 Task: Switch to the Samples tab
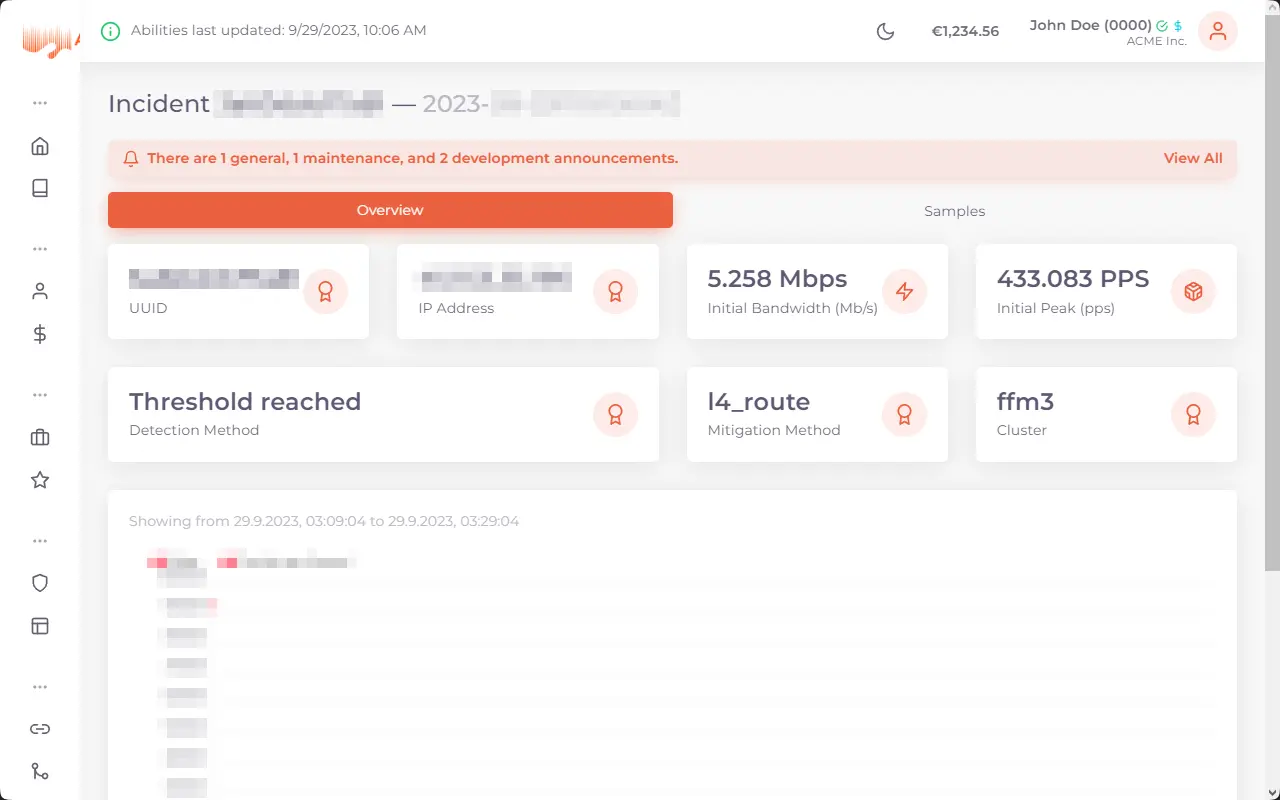954,210
